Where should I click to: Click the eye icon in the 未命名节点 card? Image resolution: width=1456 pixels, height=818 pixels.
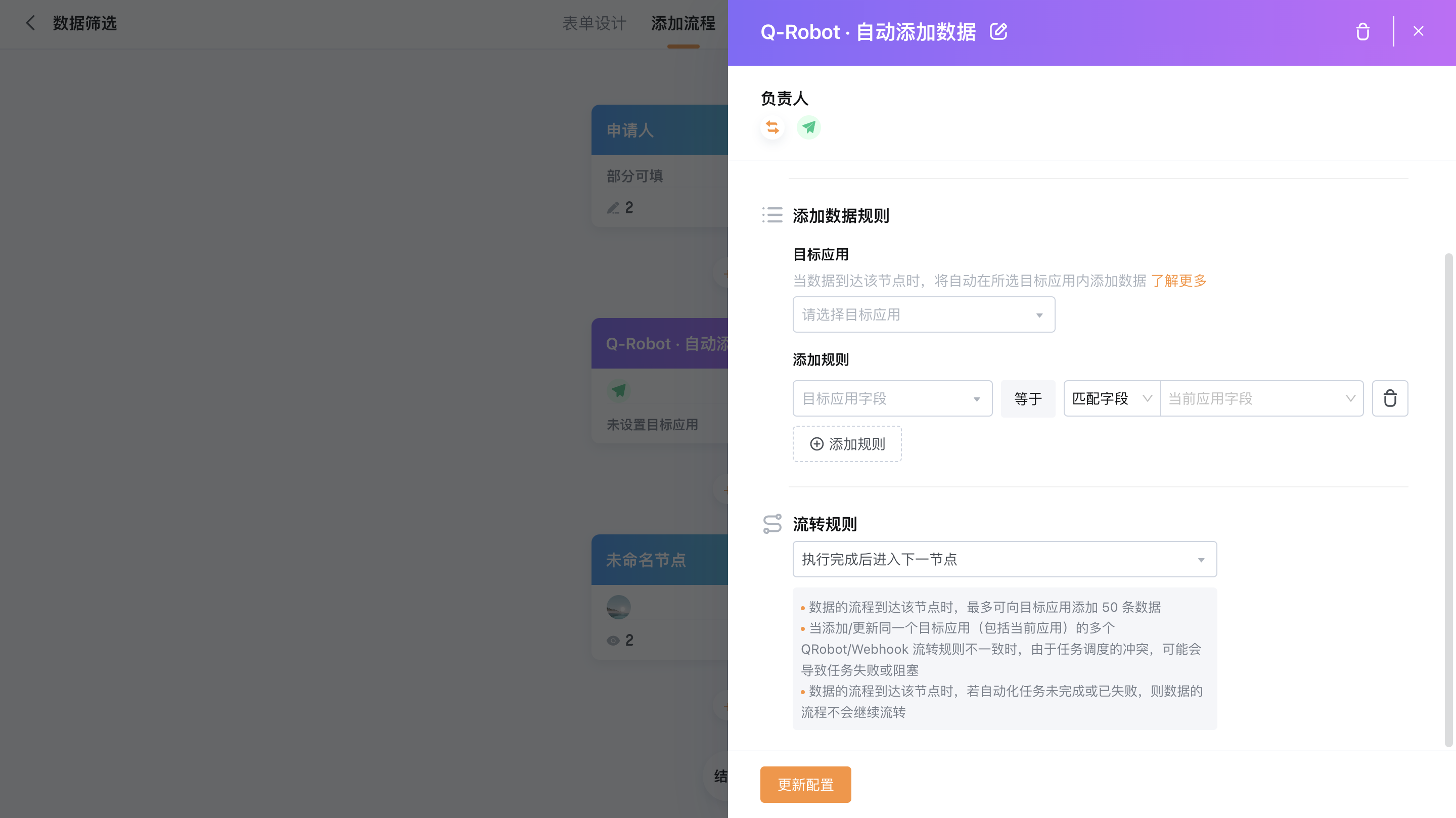(613, 641)
